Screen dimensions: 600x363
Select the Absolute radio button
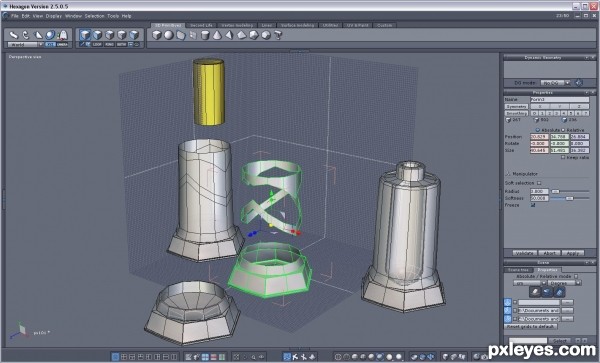click(x=537, y=130)
